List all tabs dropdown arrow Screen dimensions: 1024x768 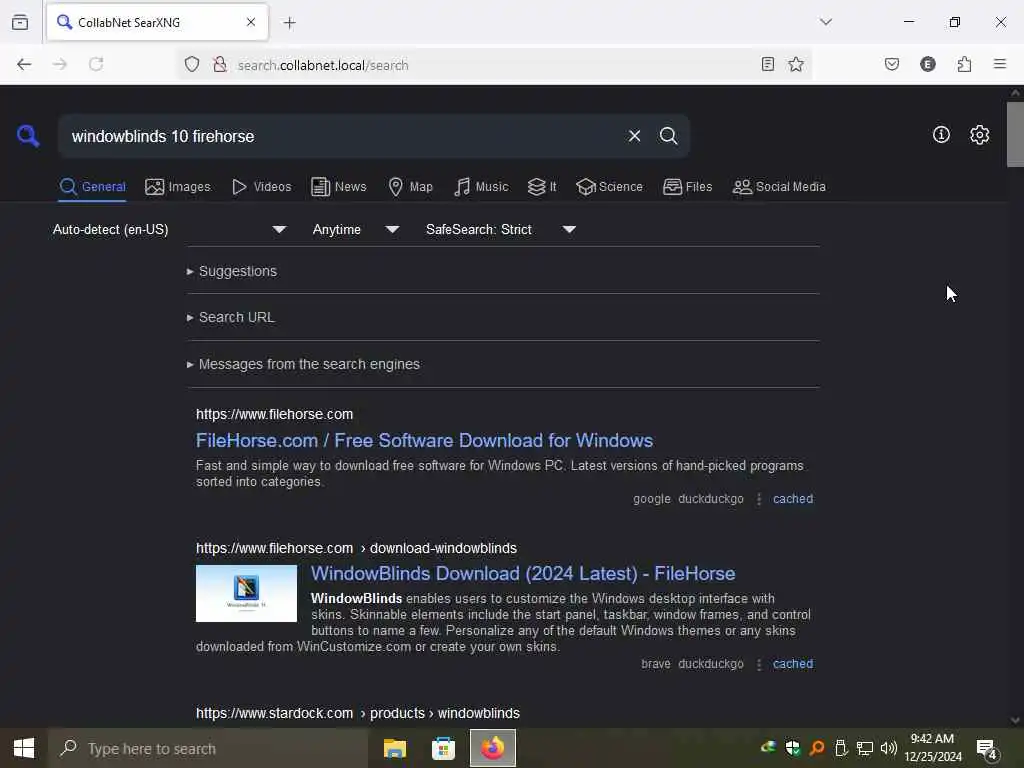pyautogui.click(x=826, y=22)
